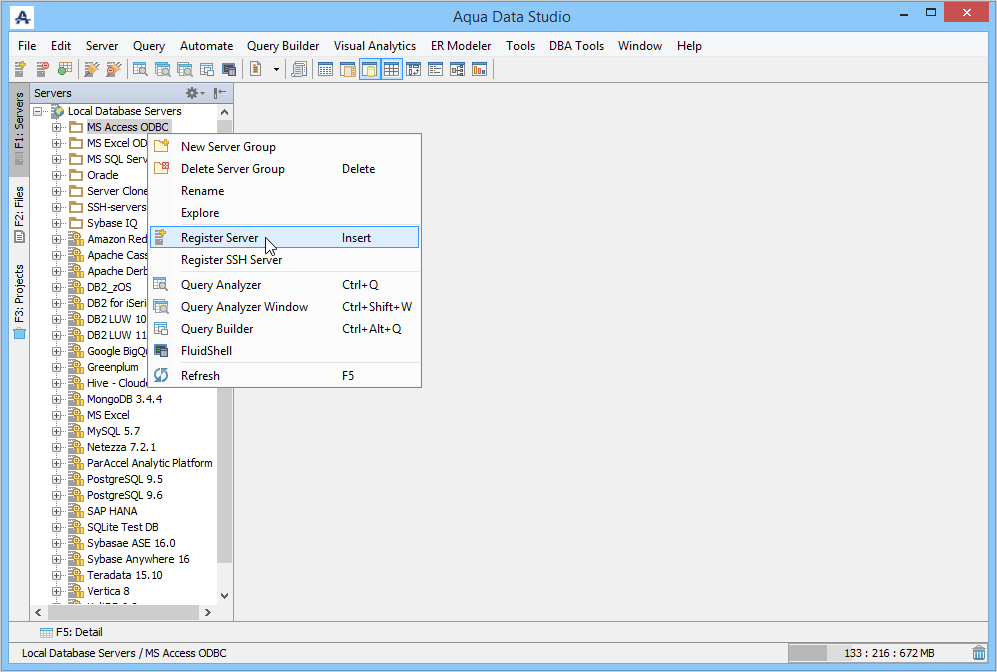The height and width of the screenshot is (672, 997).
Task: Toggle the highlighted table grid toolbar icon
Action: coord(392,69)
